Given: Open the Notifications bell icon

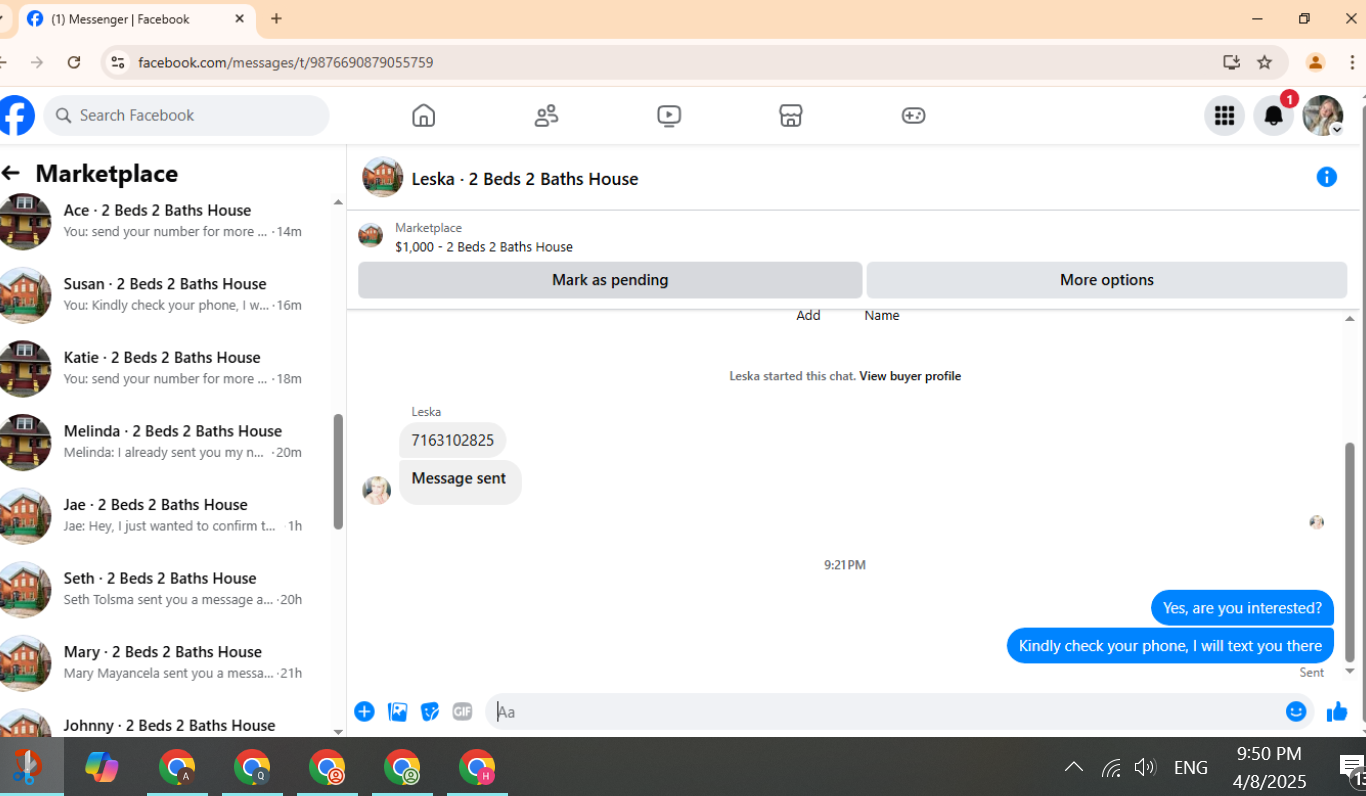Looking at the screenshot, I should point(1273,116).
